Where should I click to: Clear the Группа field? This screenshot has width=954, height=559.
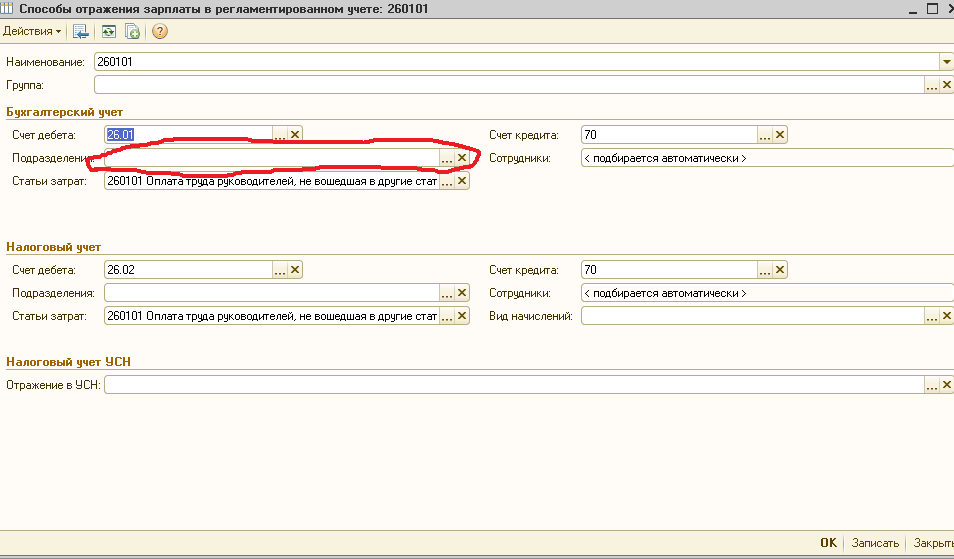(x=946, y=85)
